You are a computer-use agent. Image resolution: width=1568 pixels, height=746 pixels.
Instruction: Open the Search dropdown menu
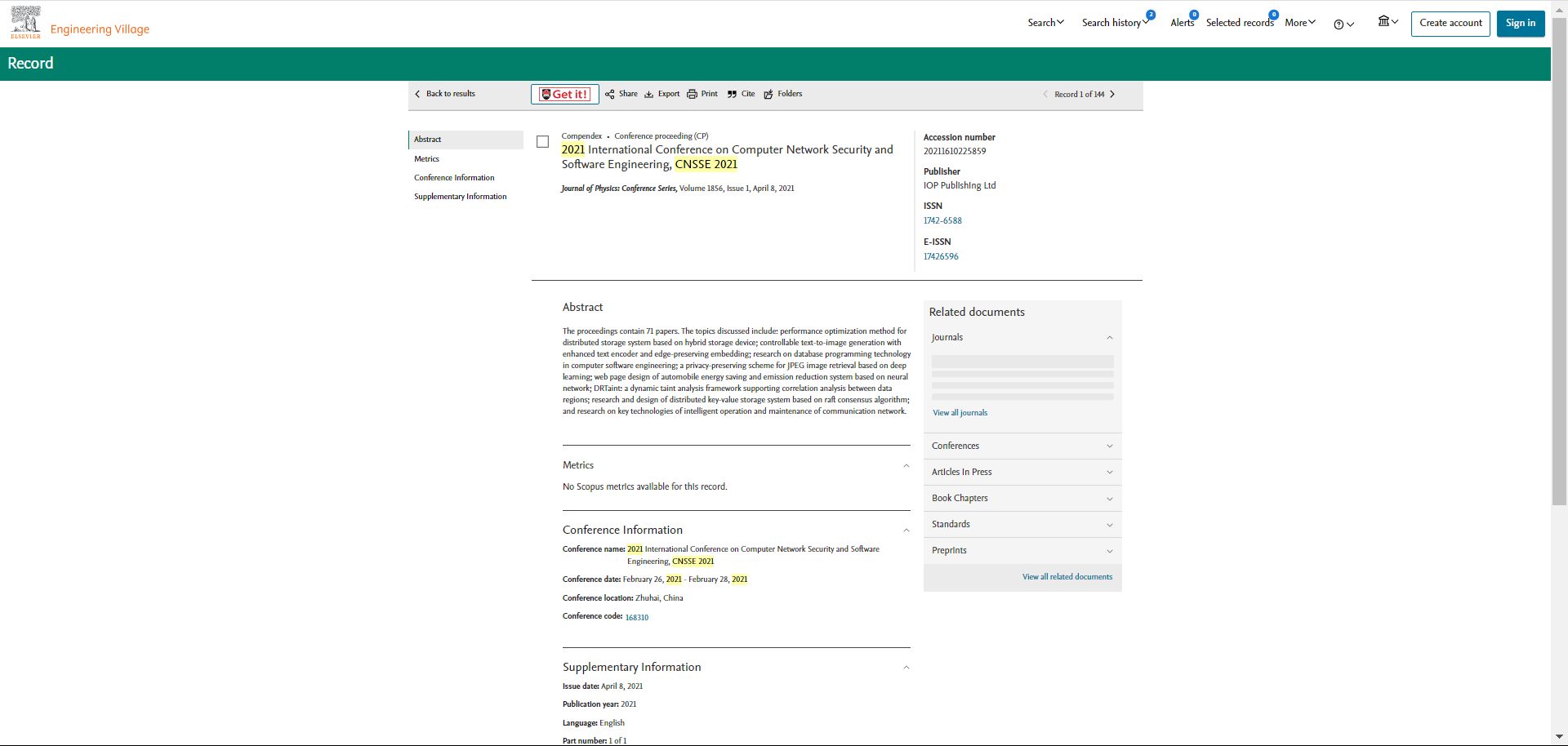point(1045,23)
